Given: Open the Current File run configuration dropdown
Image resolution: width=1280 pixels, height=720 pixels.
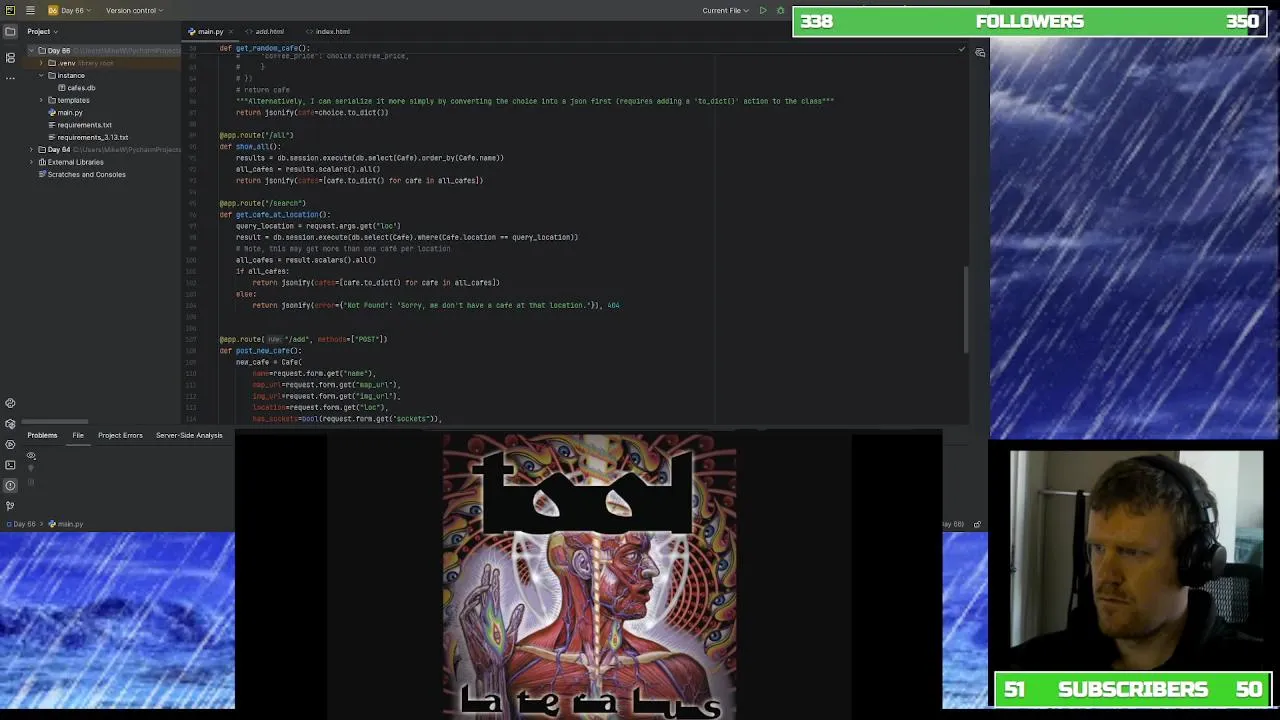Looking at the screenshot, I should [725, 10].
